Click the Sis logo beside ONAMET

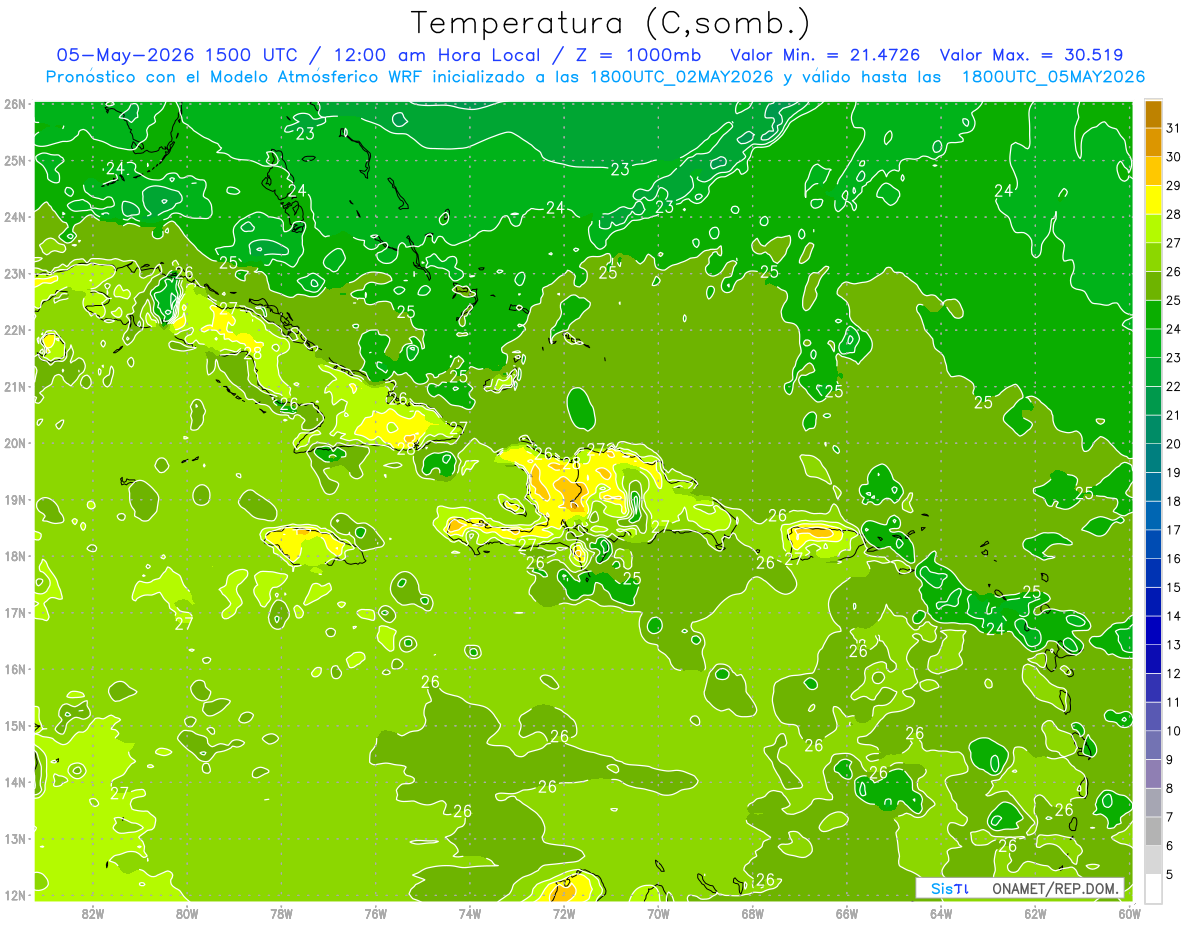950,888
